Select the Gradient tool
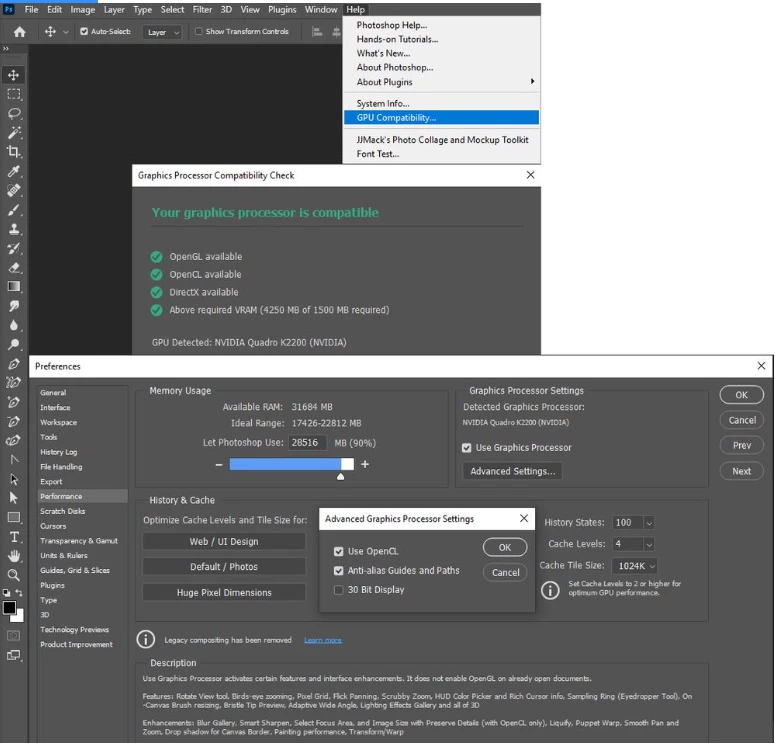 (x=13, y=287)
